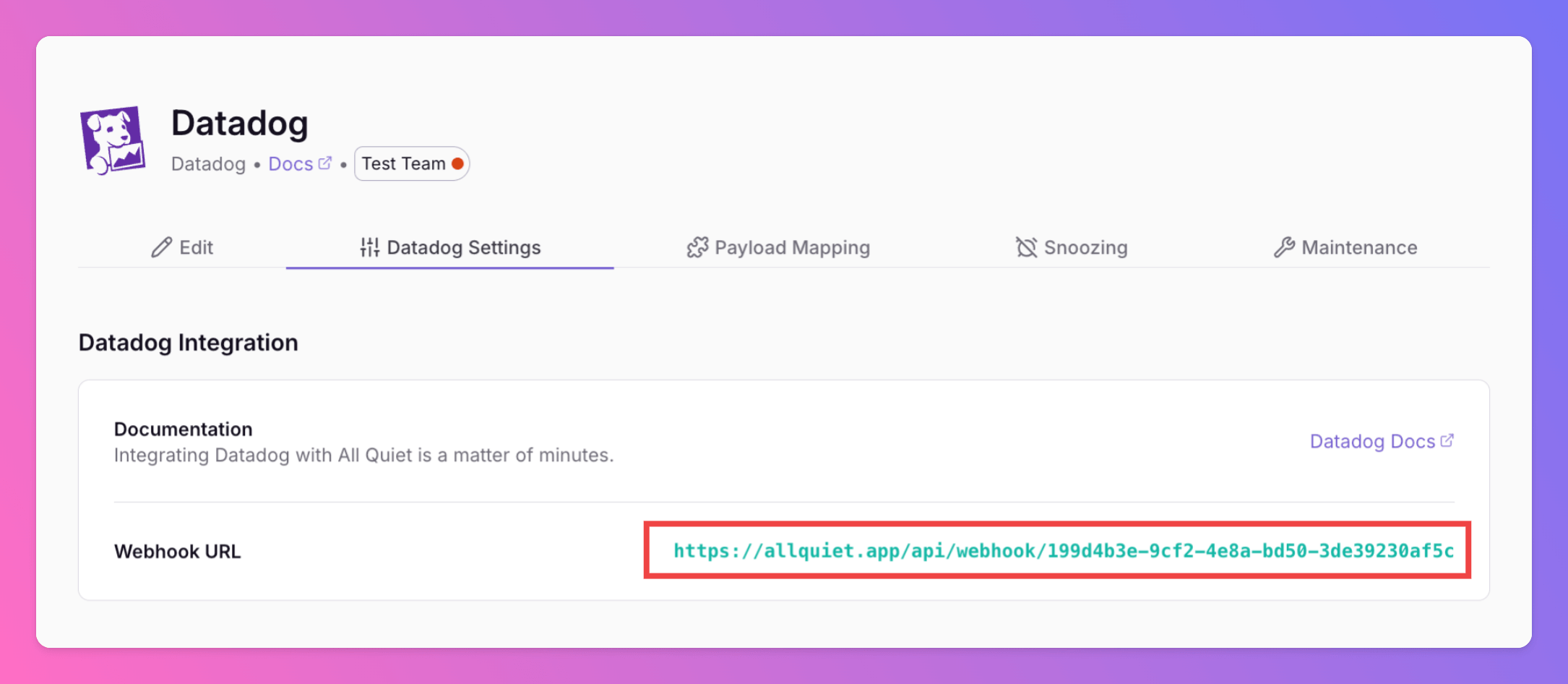Click the external icon beside Datadog Docs
Viewport: 1568px width, 684px height.
(1447, 440)
